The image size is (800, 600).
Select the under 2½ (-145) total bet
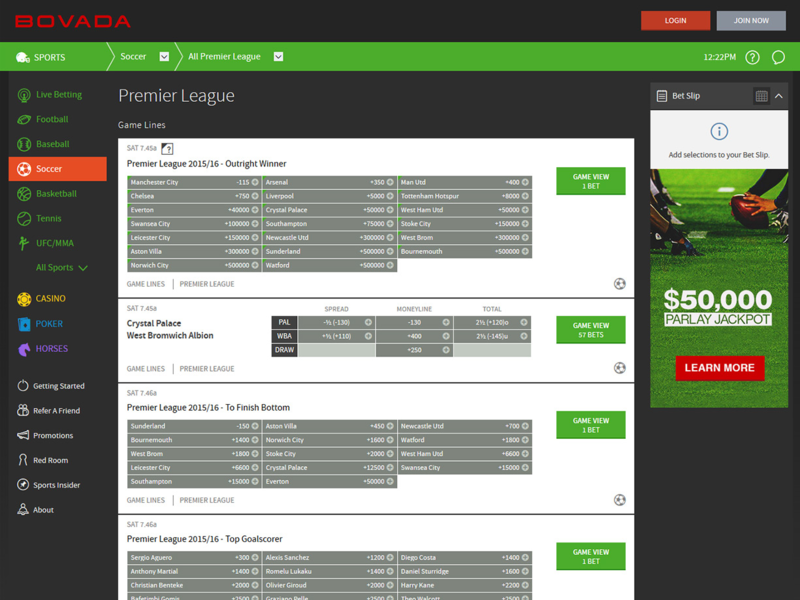[x=492, y=336]
